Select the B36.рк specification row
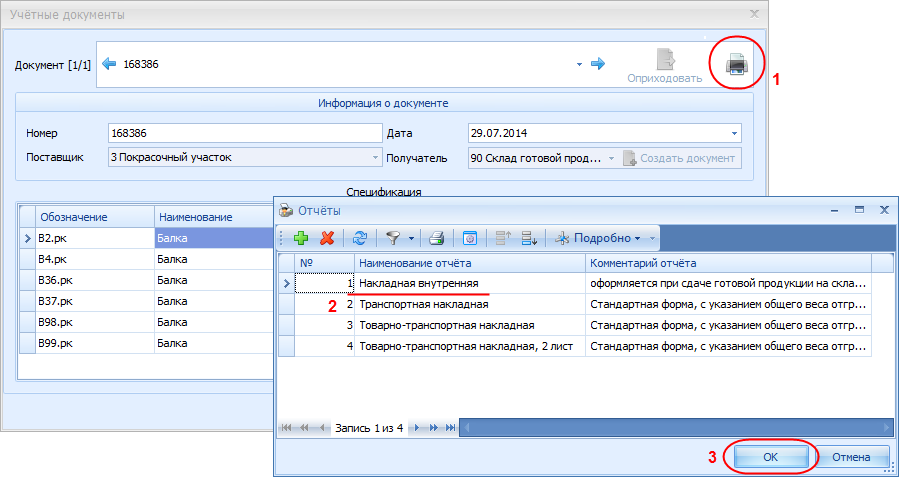The image size is (899, 477). (x=146, y=280)
